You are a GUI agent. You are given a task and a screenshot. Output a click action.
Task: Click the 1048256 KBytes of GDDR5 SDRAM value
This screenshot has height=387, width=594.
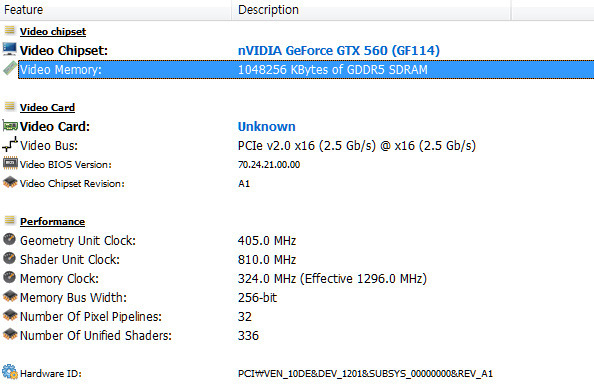(x=333, y=70)
